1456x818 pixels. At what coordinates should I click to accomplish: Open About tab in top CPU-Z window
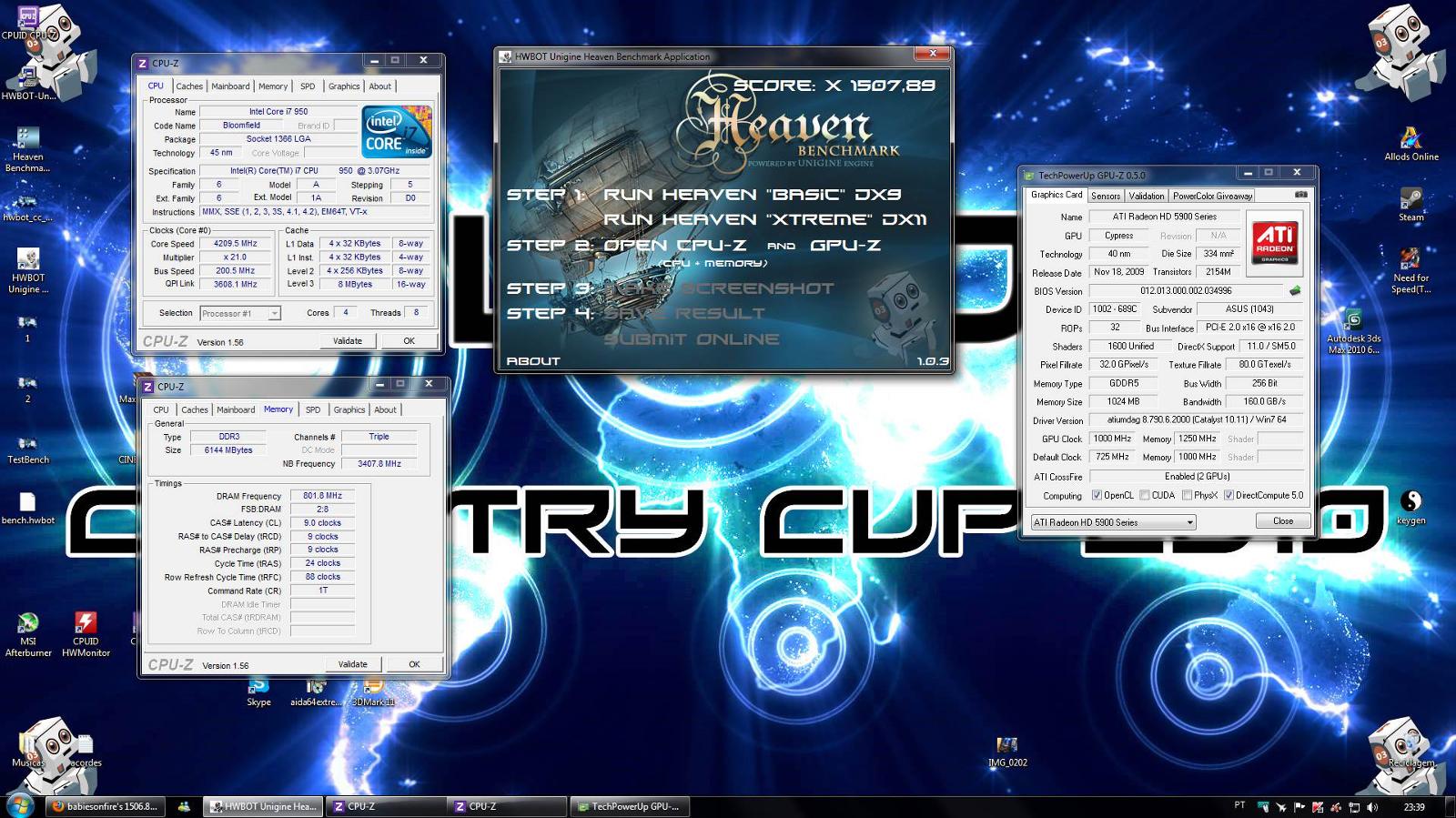[380, 86]
